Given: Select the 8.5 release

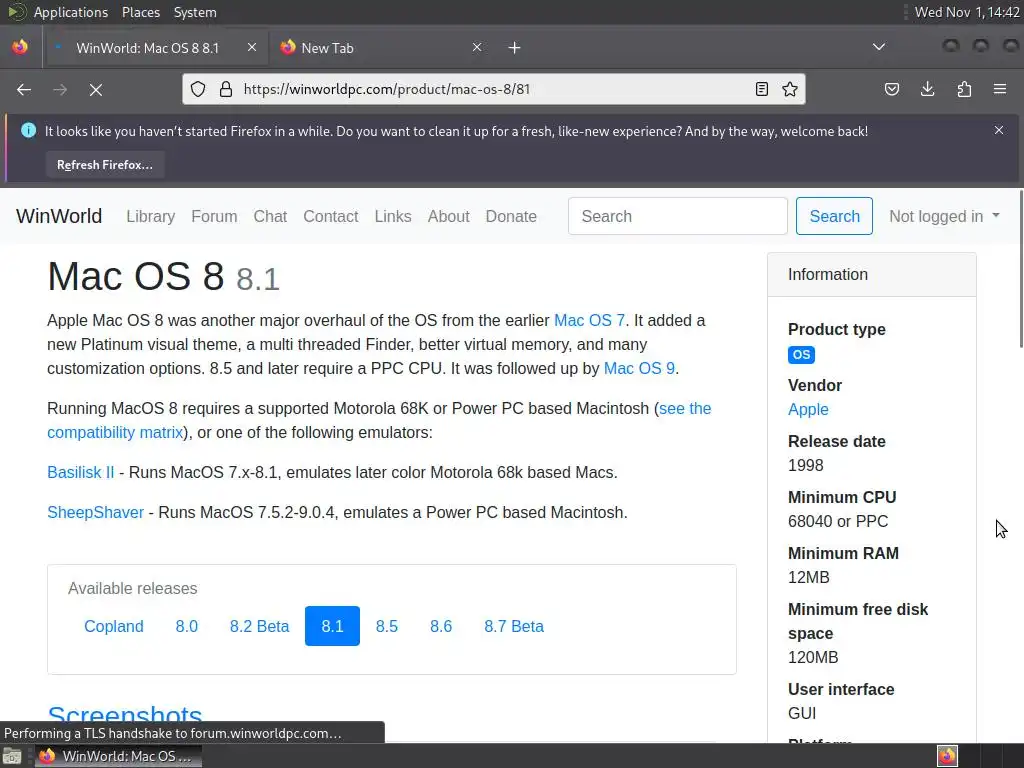Looking at the screenshot, I should coord(387,626).
